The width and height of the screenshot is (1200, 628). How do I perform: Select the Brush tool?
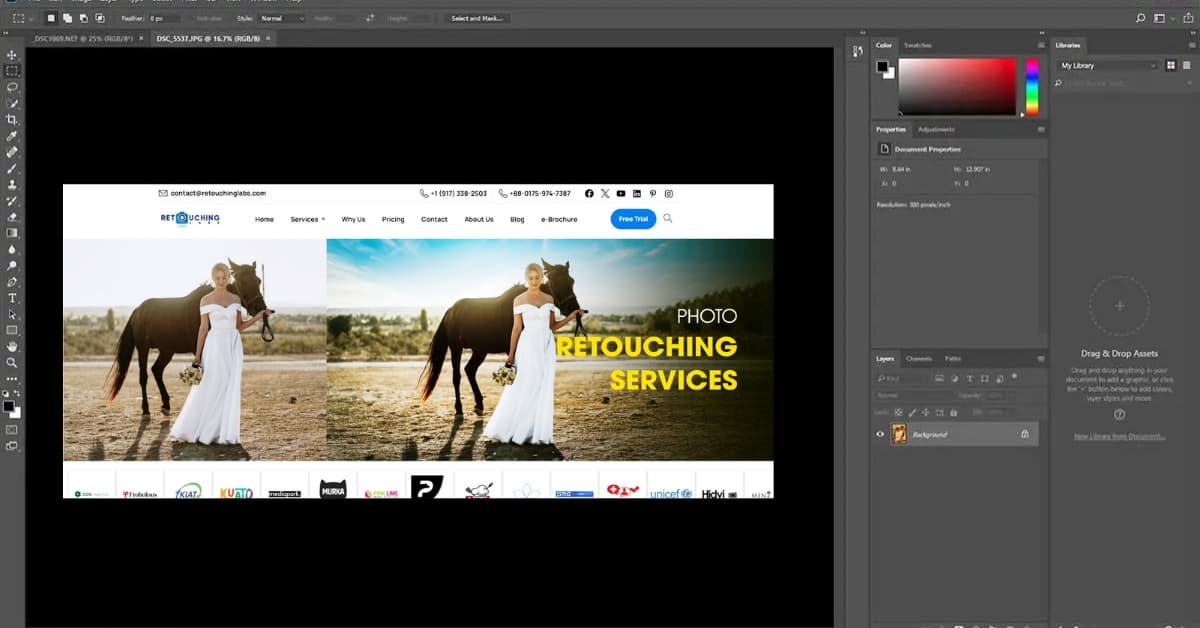click(12, 168)
